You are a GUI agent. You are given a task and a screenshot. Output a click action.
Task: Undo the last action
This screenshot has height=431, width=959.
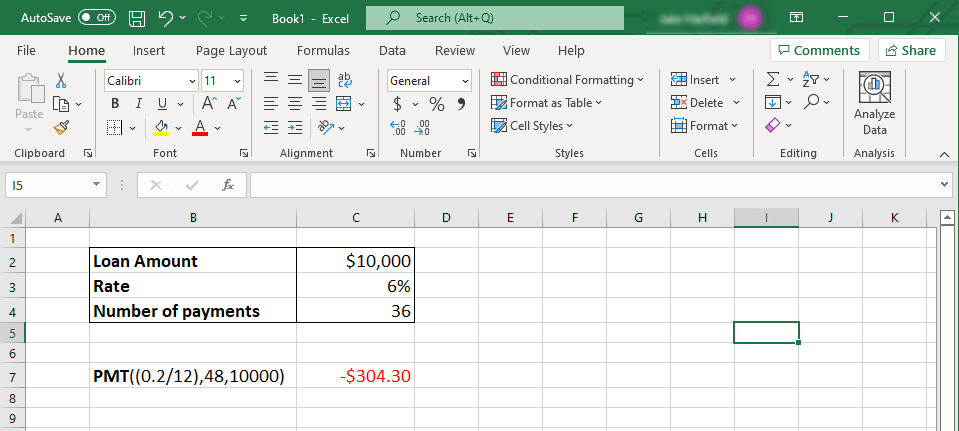(166, 18)
